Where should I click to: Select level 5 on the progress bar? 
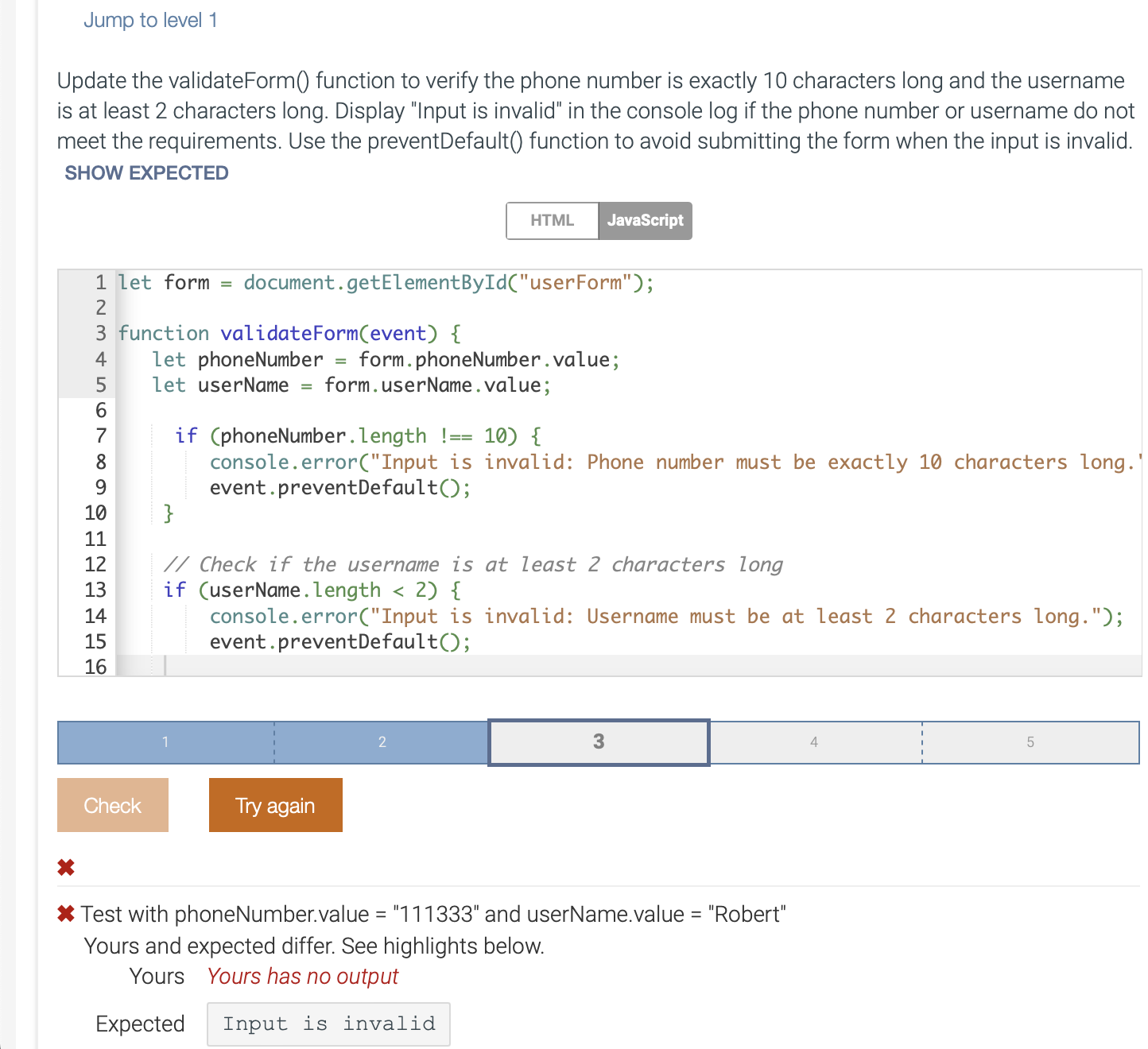click(1030, 742)
